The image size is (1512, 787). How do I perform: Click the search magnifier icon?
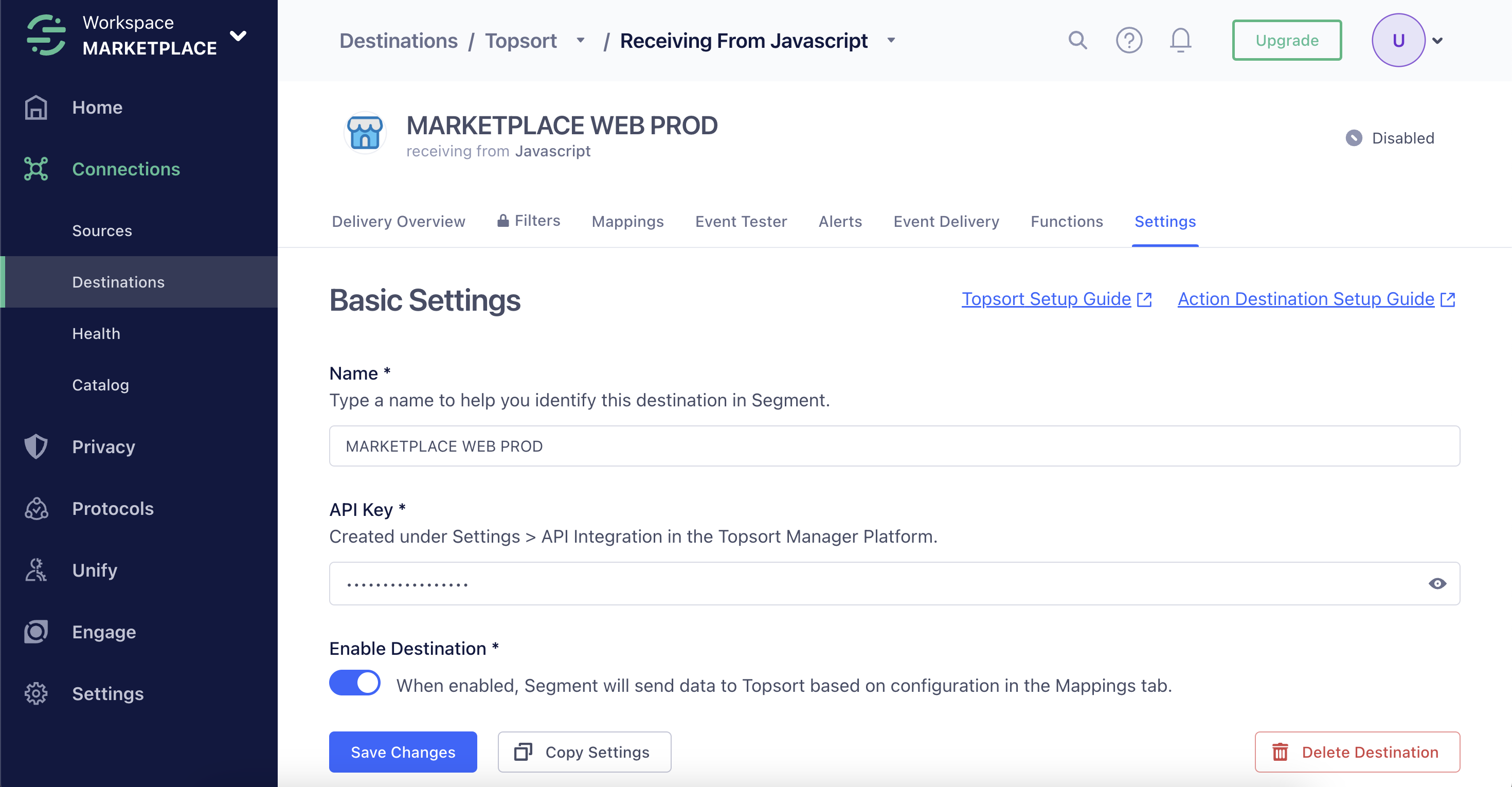(x=1077, y=41)
